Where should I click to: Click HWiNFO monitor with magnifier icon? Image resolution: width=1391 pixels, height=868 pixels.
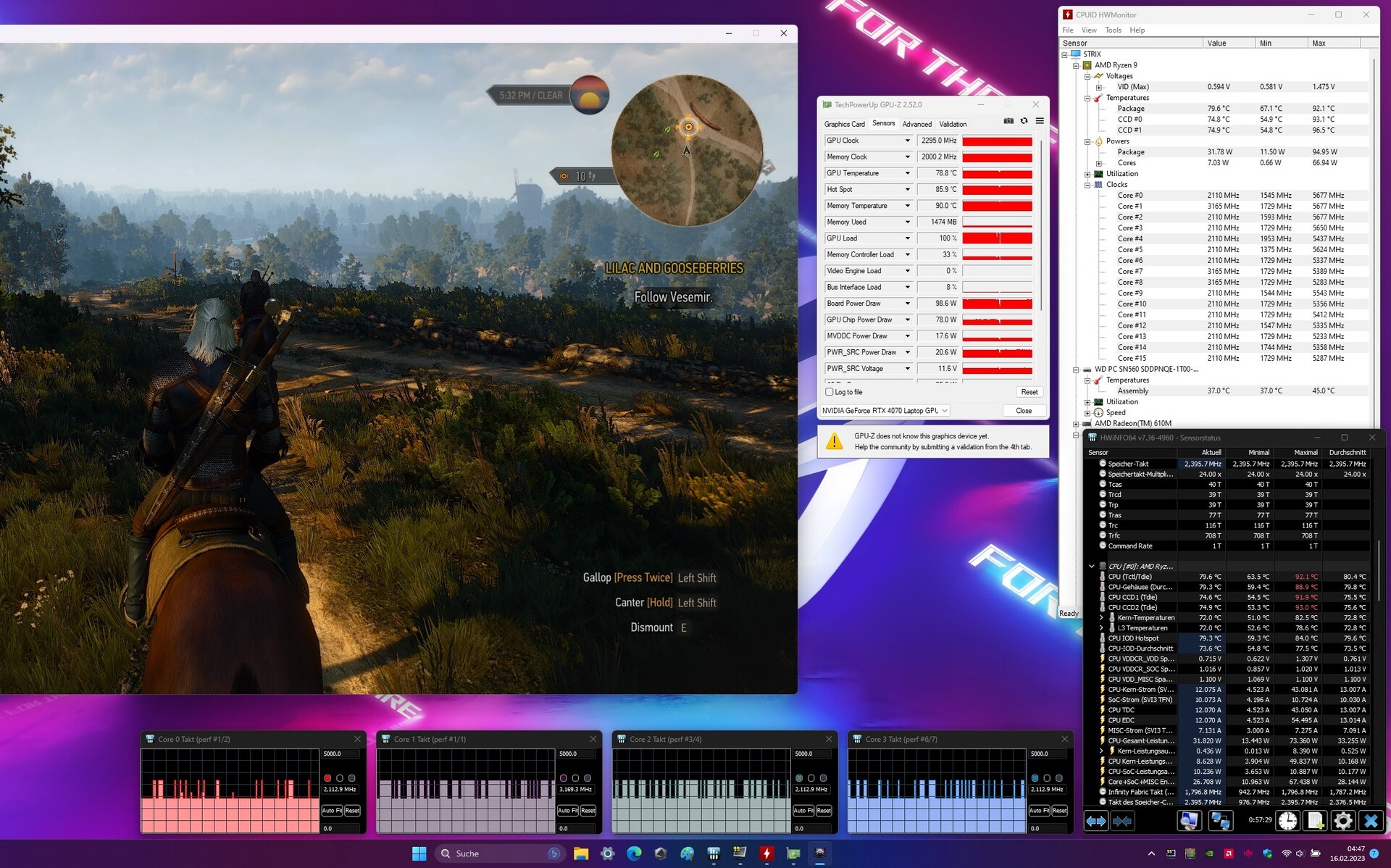1189,821
